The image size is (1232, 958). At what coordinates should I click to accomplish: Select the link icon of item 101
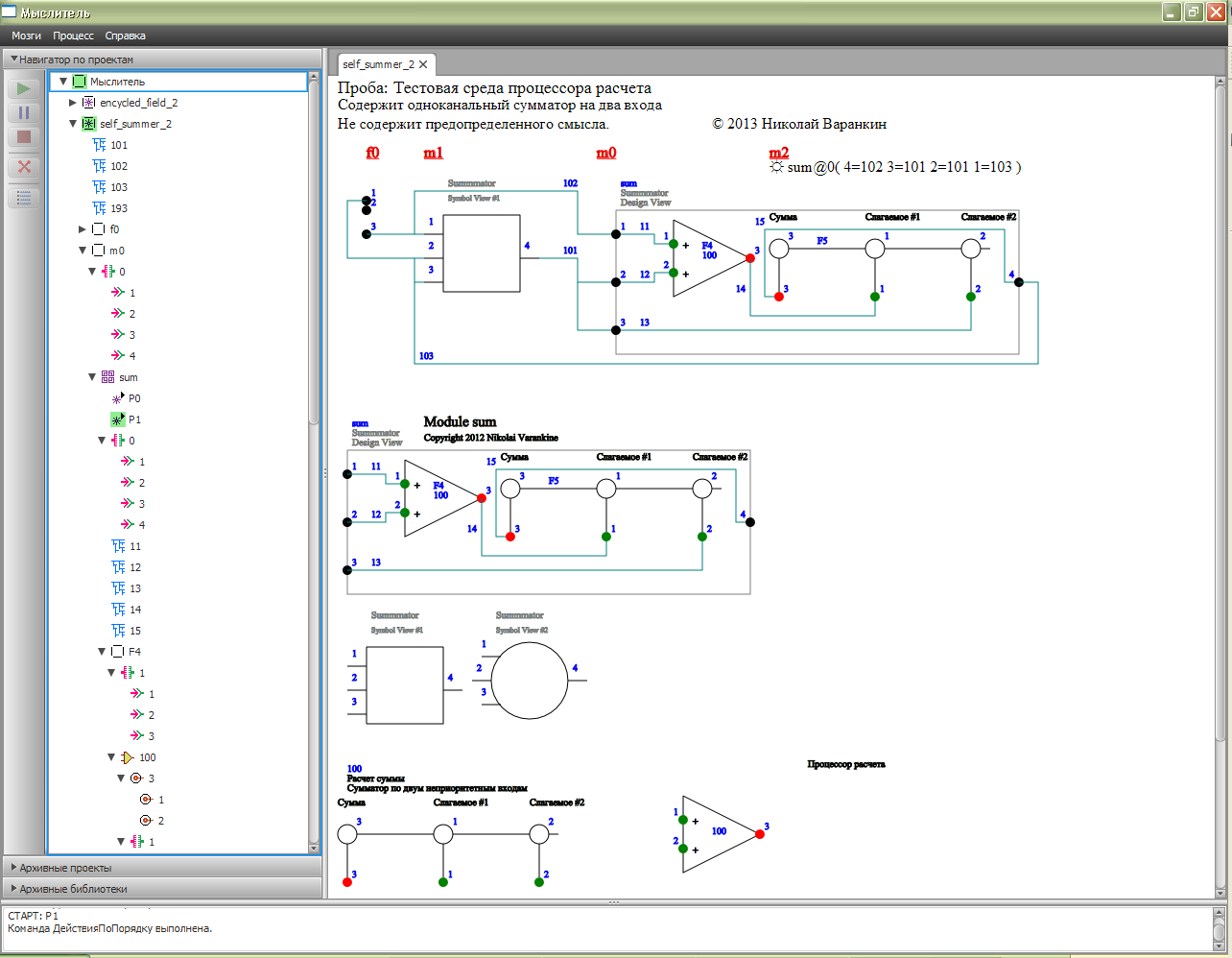tap(99, 145)
